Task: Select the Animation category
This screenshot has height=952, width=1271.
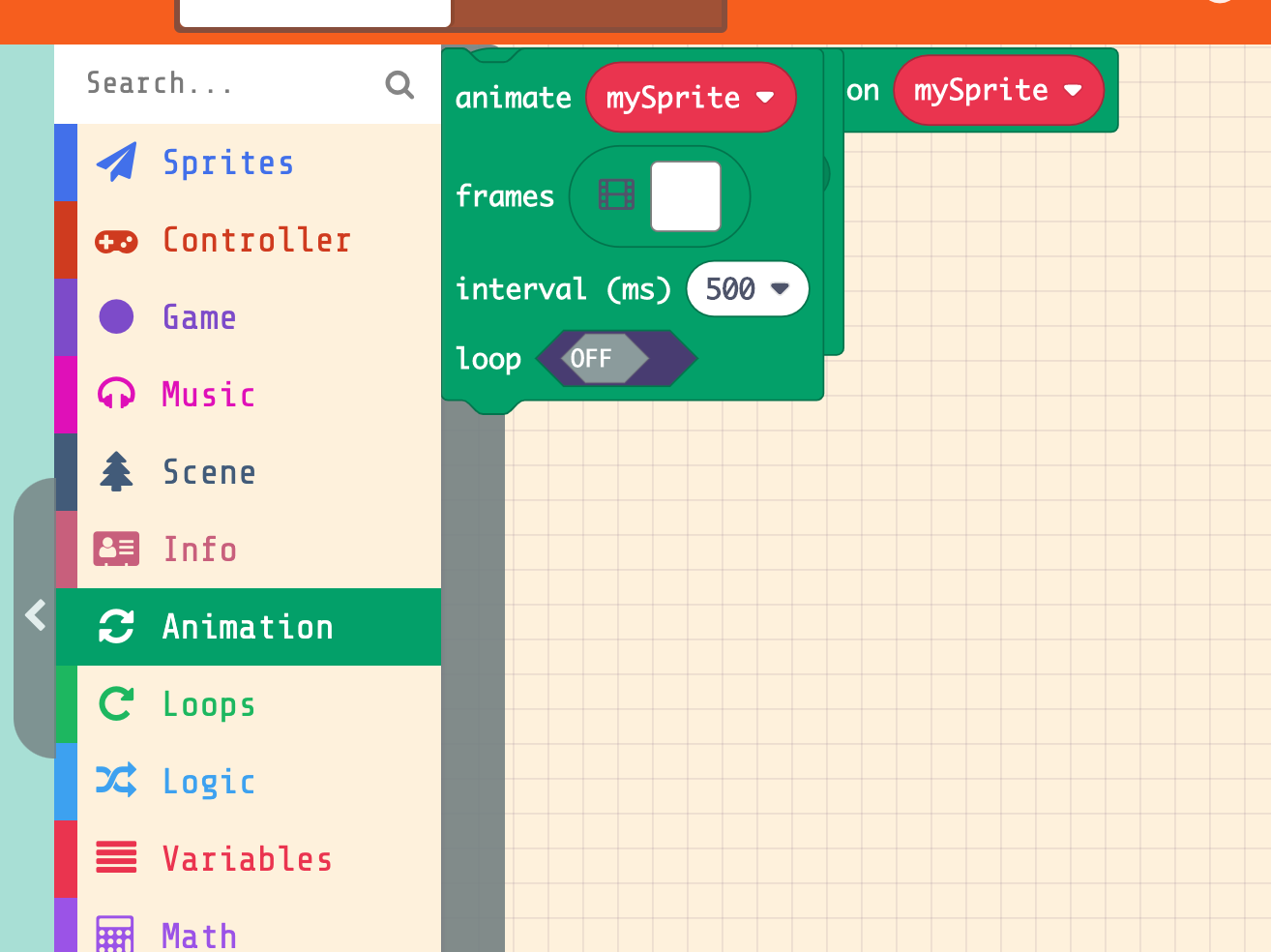Action: pos(248,627)
